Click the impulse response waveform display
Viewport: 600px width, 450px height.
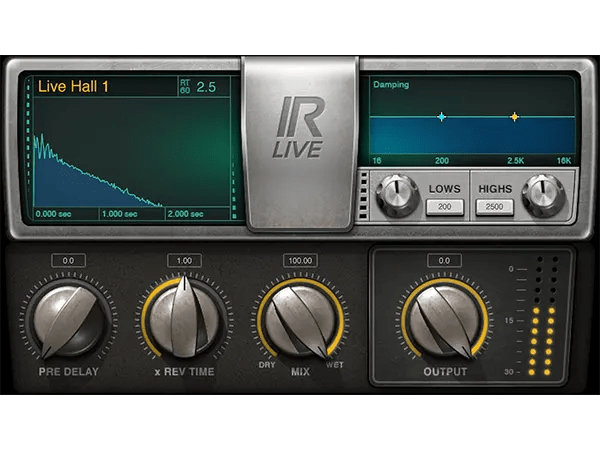(x=132, y=152)
